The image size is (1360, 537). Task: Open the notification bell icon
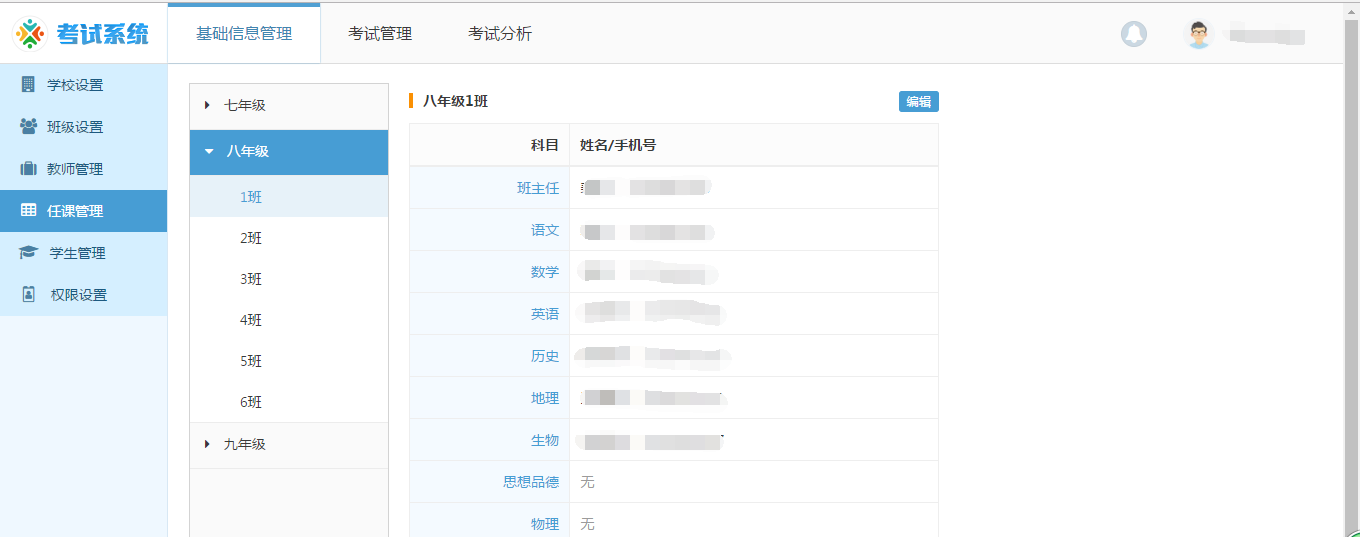(x=1133, y=34)
